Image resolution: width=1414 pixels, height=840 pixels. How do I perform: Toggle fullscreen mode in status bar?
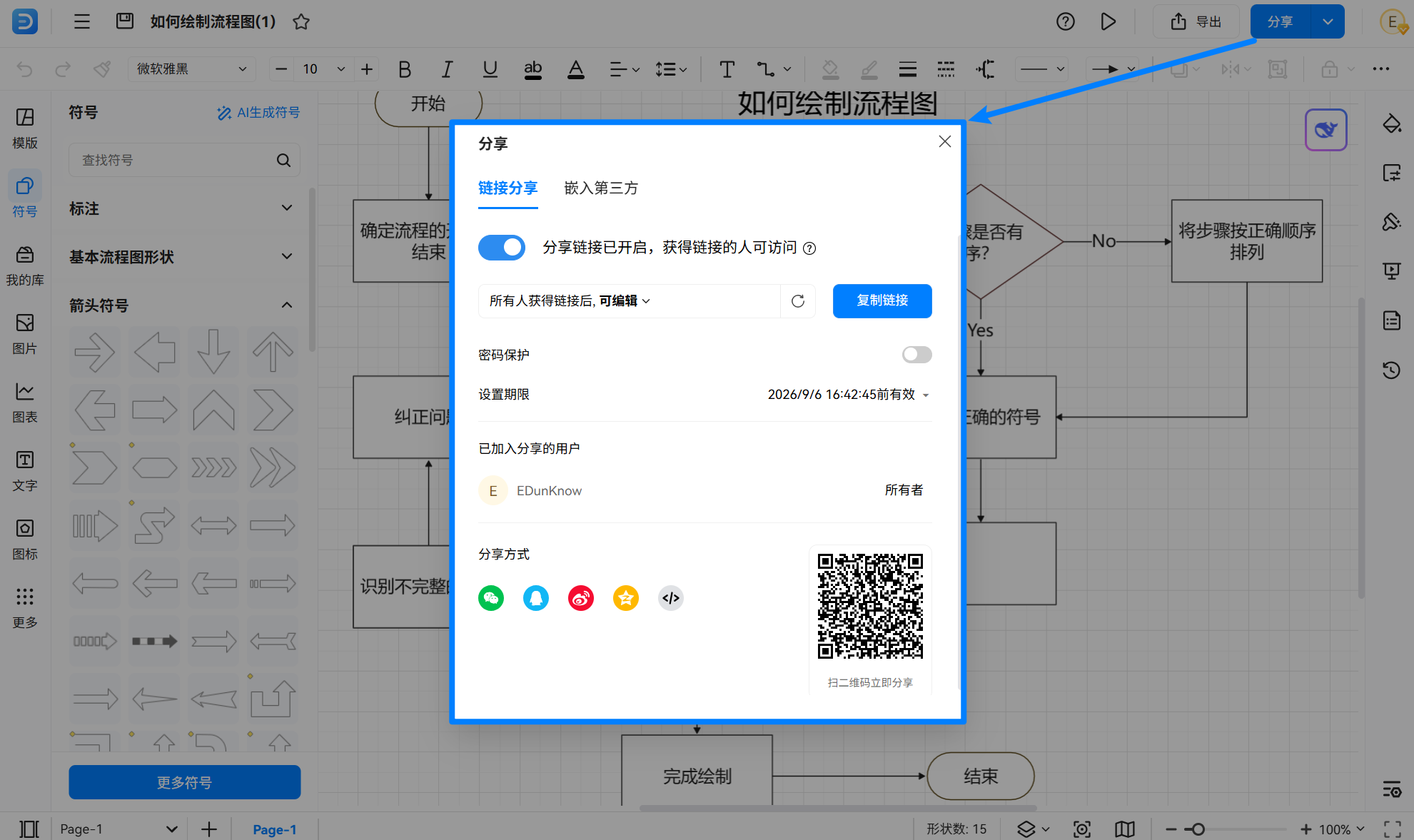(x=1392, y=829)
